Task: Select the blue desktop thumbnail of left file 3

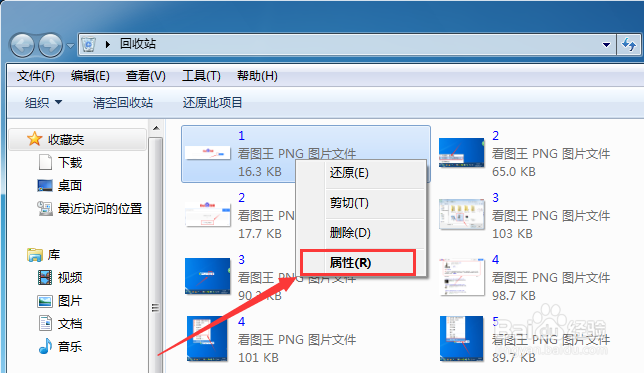Action: (207, 276)
